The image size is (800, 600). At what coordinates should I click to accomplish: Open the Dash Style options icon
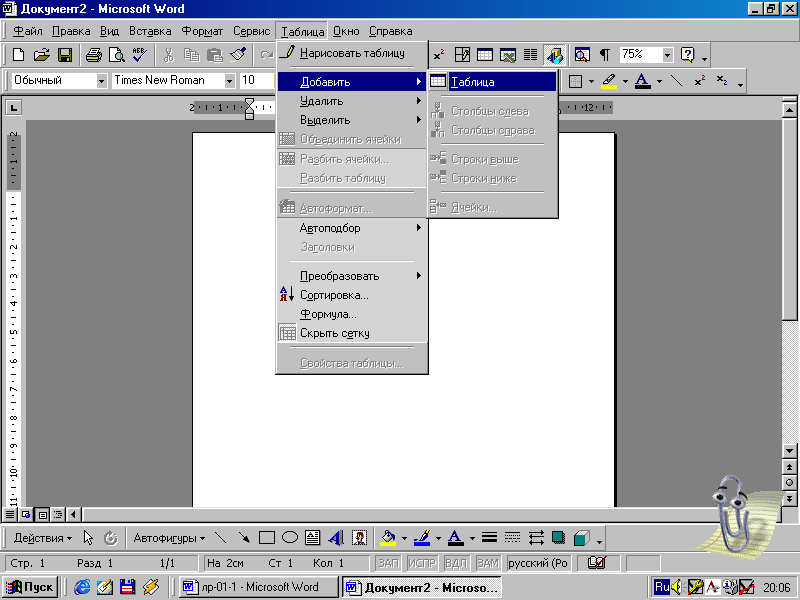pos(512,538)
